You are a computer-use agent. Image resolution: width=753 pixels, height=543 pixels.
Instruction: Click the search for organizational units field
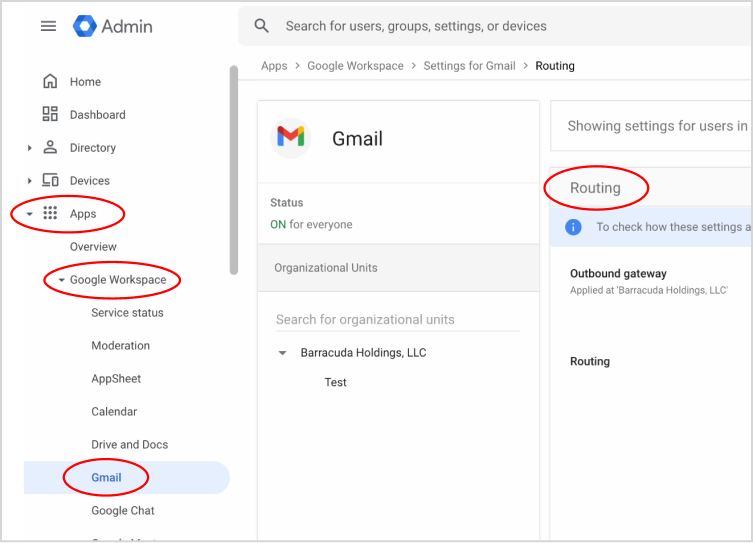(397, 320)
